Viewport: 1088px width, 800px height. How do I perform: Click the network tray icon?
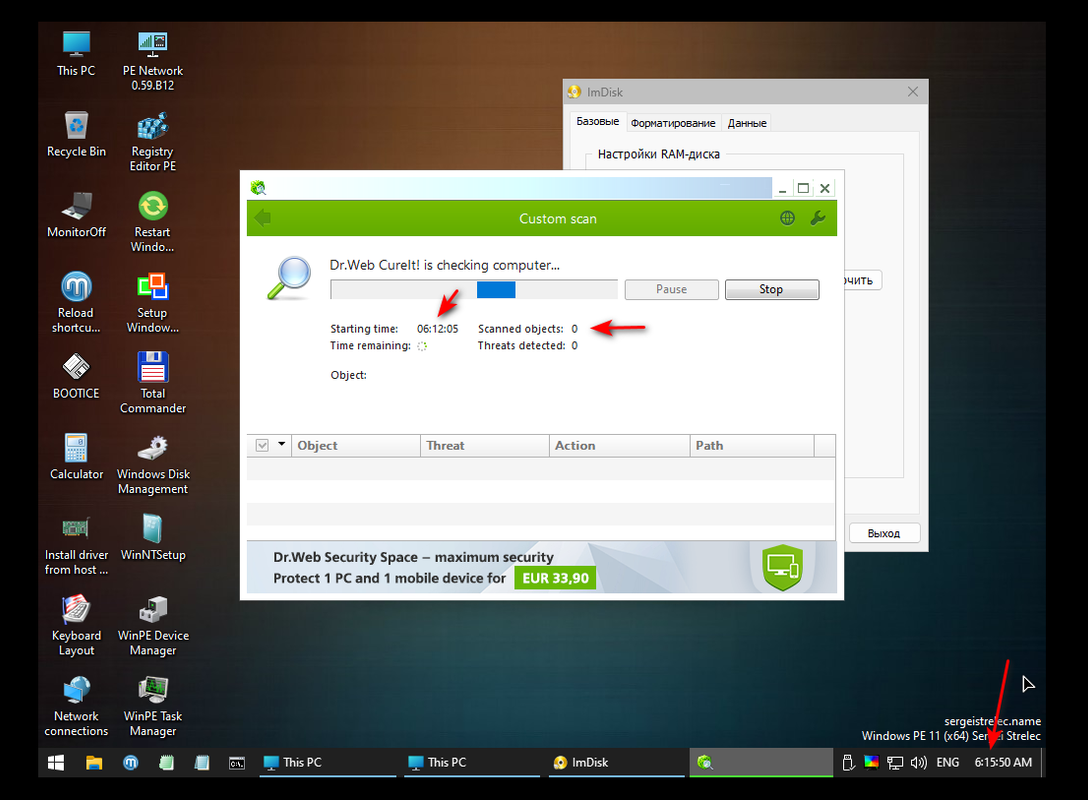(x=895, y=763)
